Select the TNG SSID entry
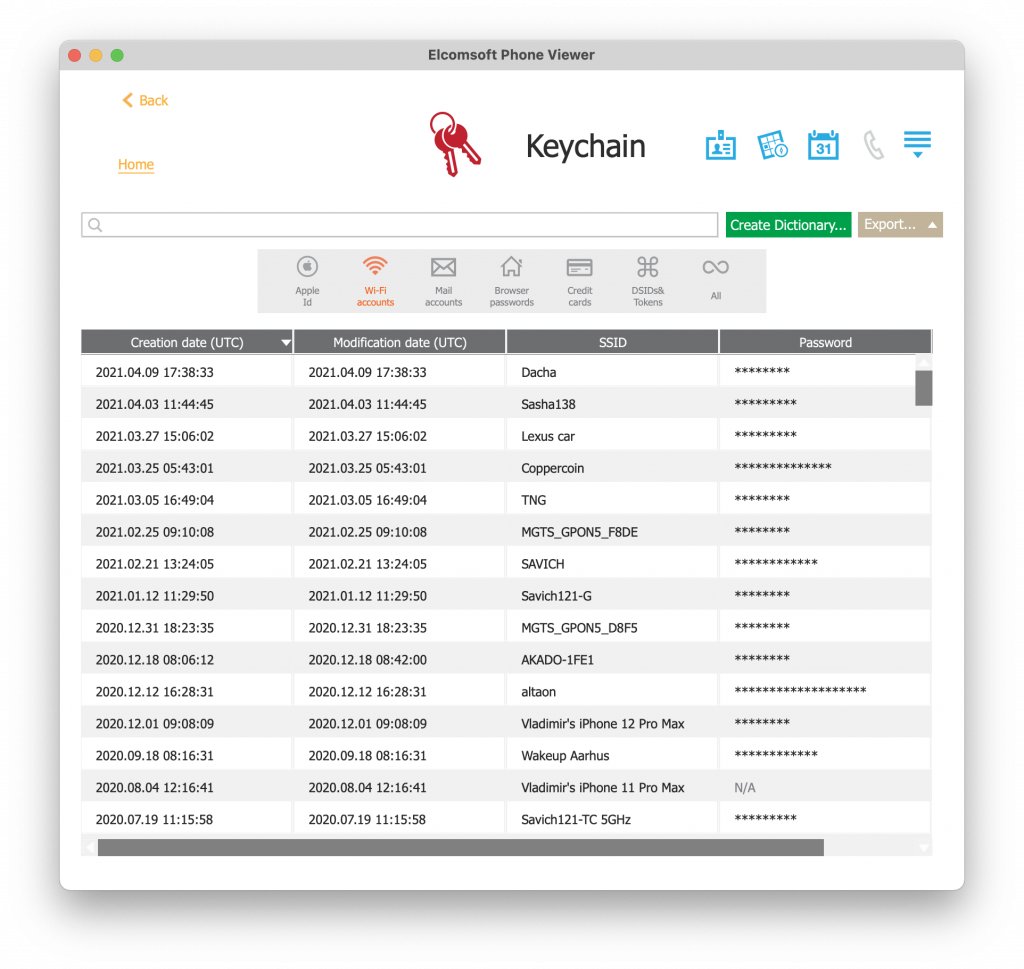Screen dimensions: 1024x969 click(x=534, y=500)
